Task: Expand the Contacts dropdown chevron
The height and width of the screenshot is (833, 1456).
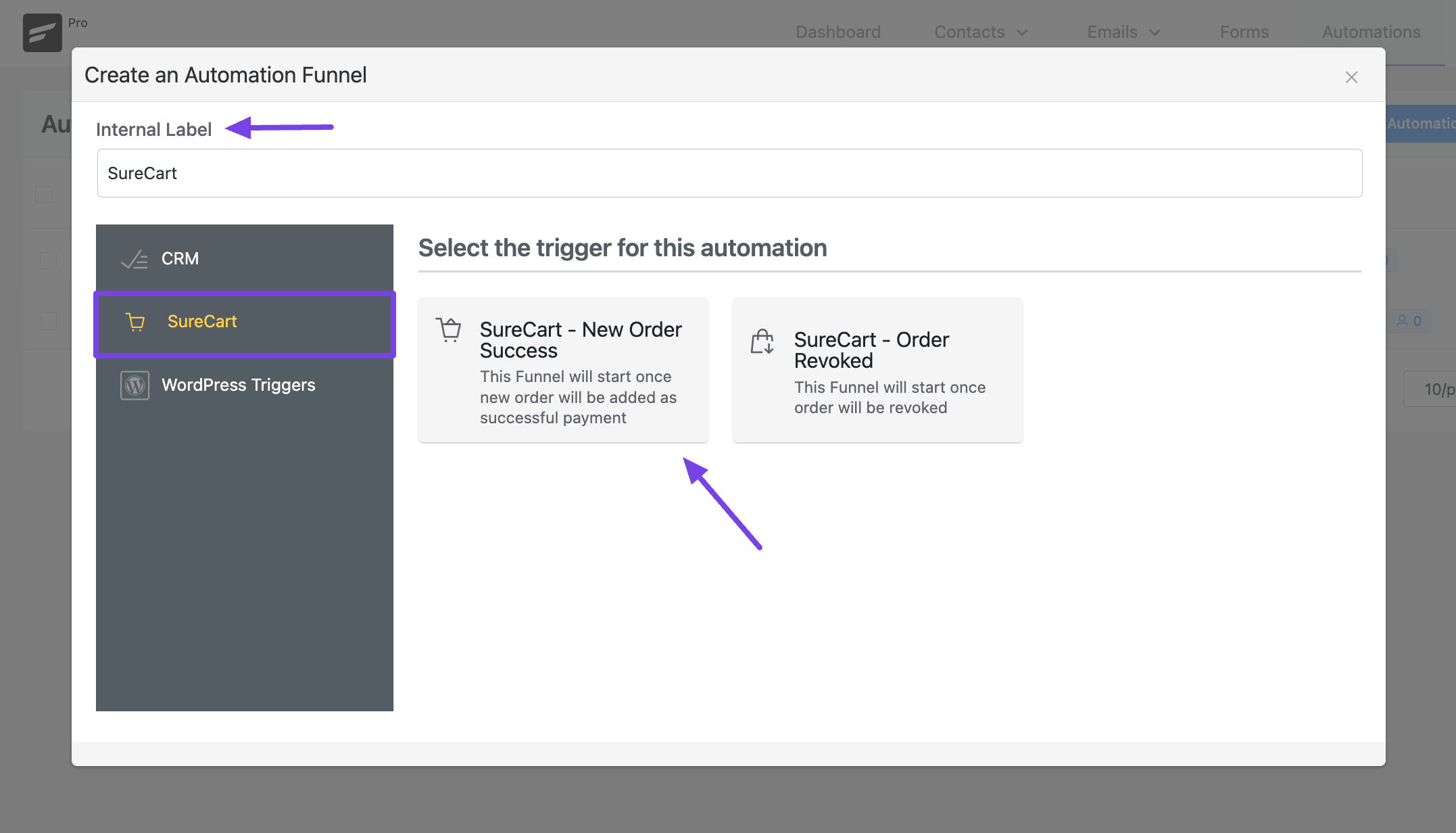Action: (x=1022, y=32)
